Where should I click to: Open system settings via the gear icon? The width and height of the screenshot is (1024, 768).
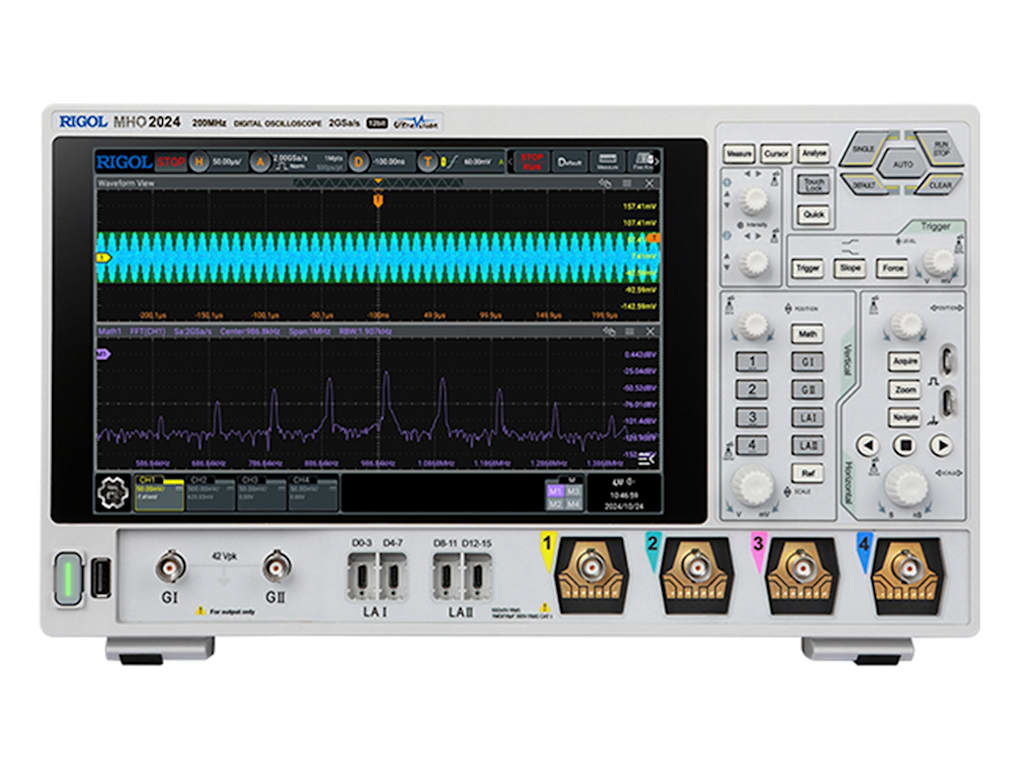pos(111,490)
